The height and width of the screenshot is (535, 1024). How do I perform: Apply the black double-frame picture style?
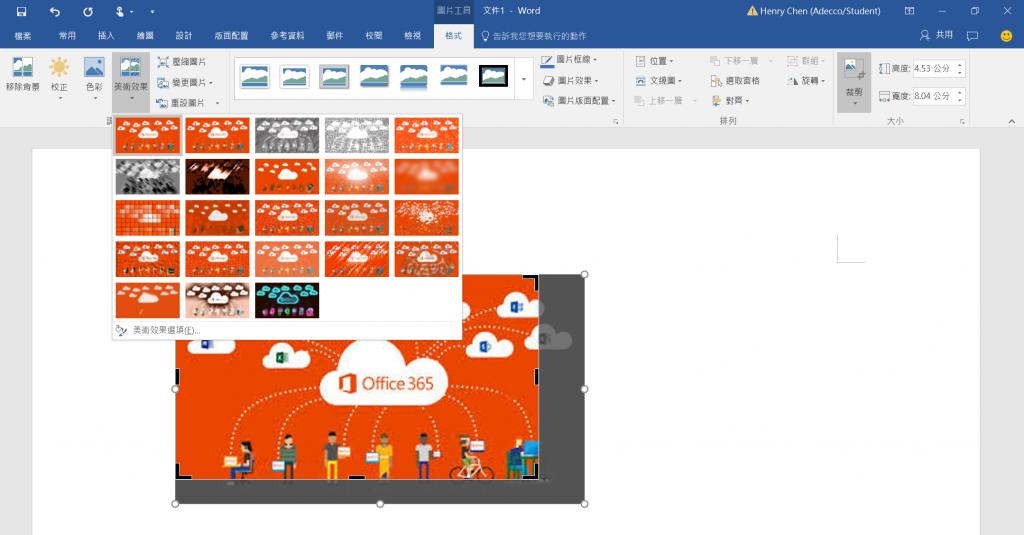(x=493, y=76)
